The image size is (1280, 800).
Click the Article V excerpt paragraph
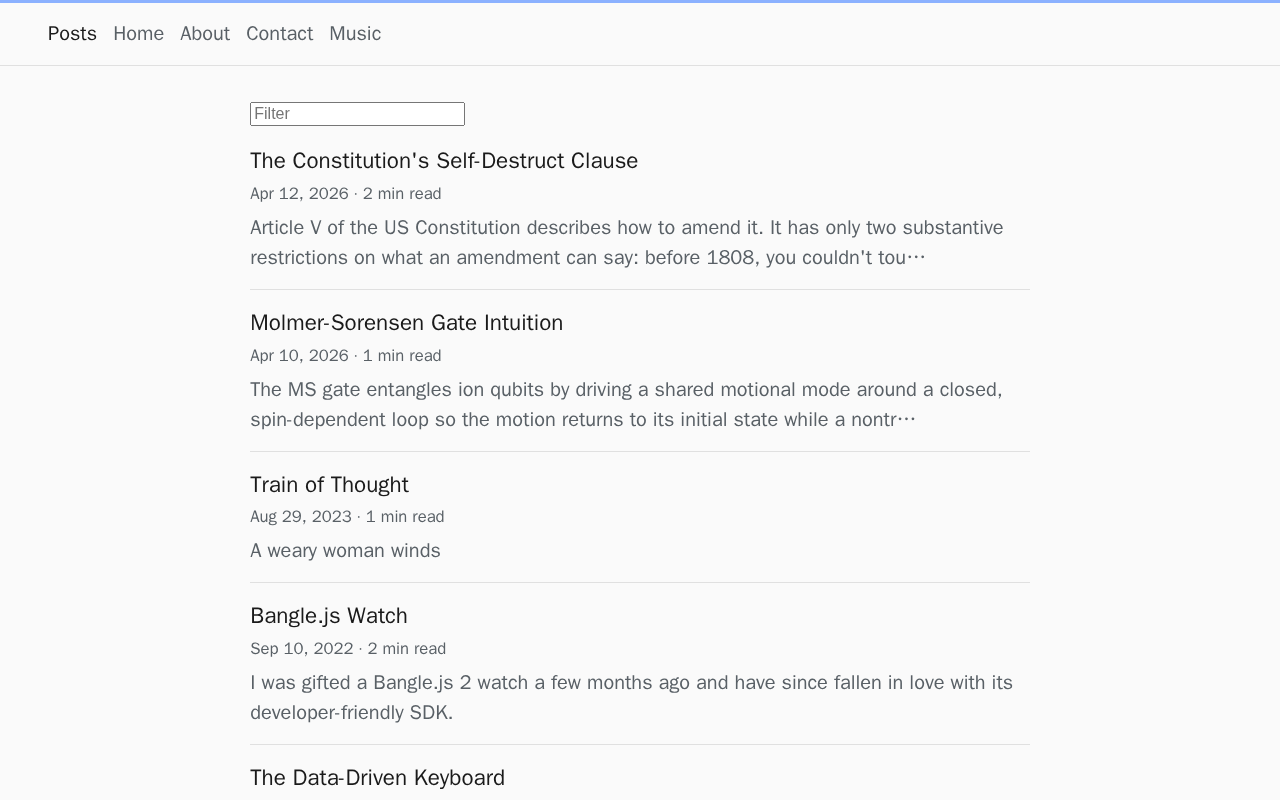click(x=627, y=243)
